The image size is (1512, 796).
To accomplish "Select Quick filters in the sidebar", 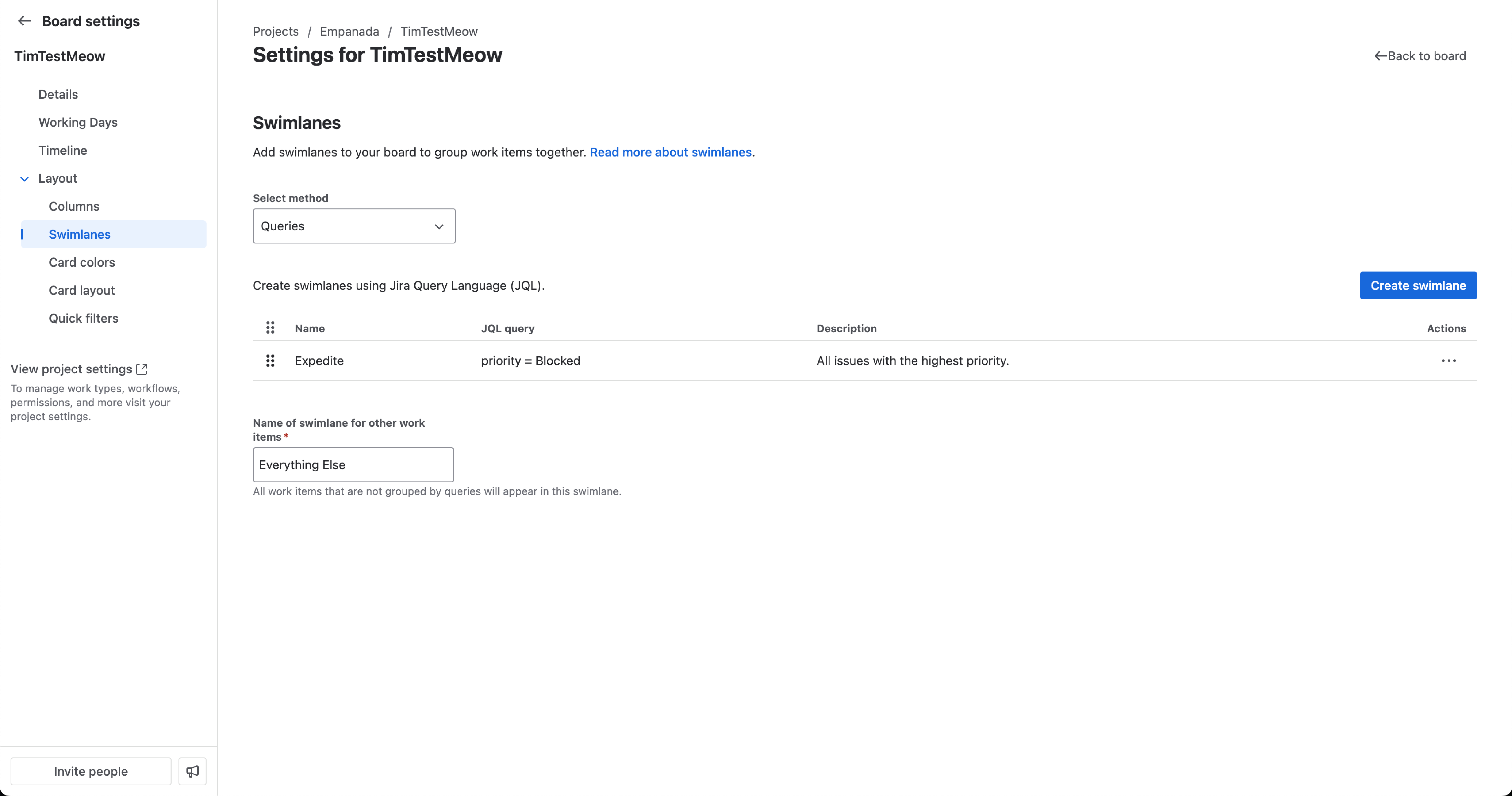I will coord(83,319).
